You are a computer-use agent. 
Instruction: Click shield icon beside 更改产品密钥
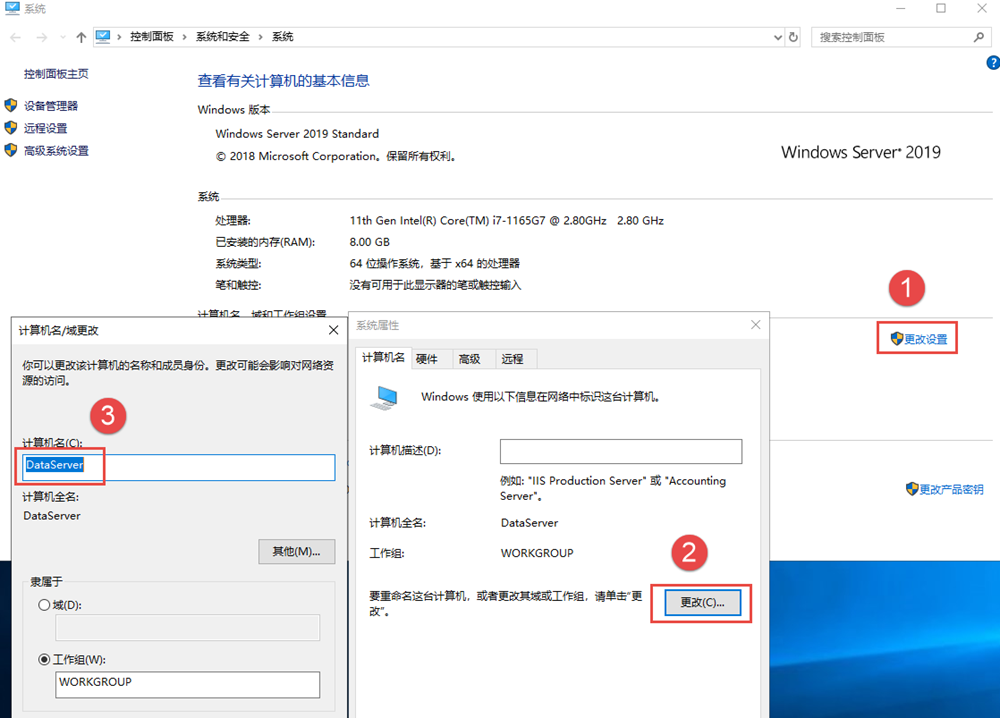(912, 489)
